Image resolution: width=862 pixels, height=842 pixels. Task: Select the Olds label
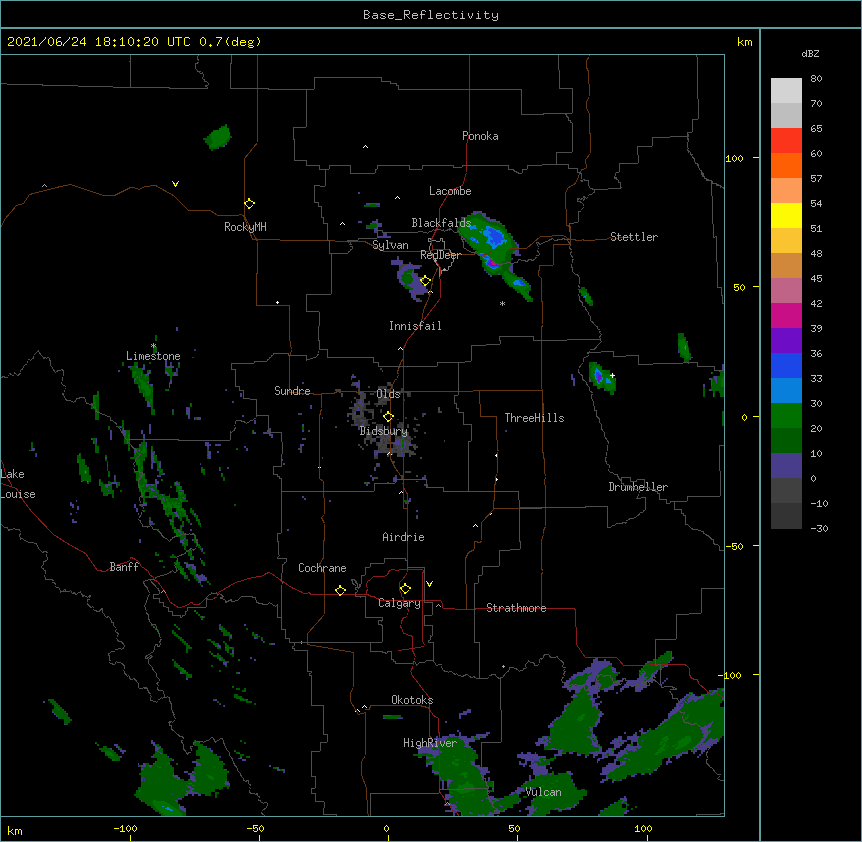[388, 394]
